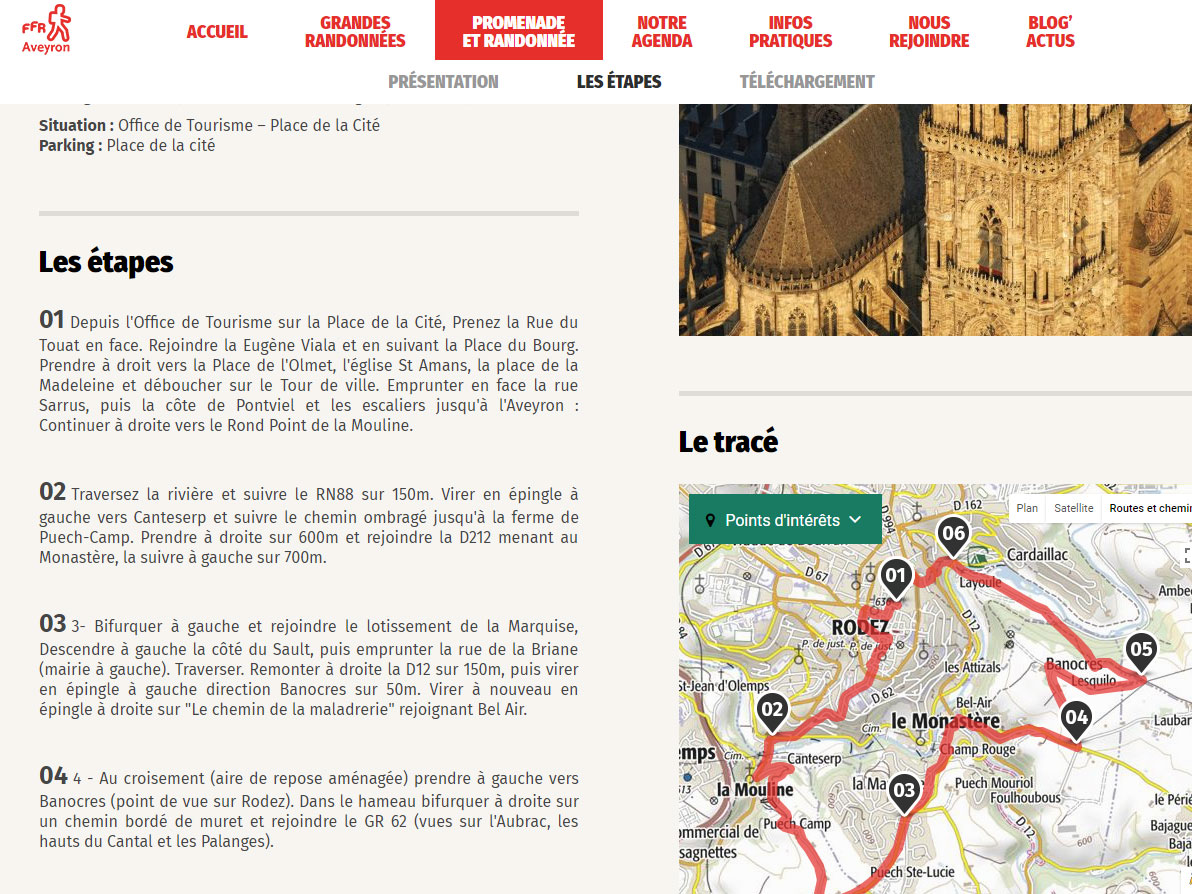Open the Grandes Randonnées menu
Screen dimensions: 1192x894
(x=355, y=32)
